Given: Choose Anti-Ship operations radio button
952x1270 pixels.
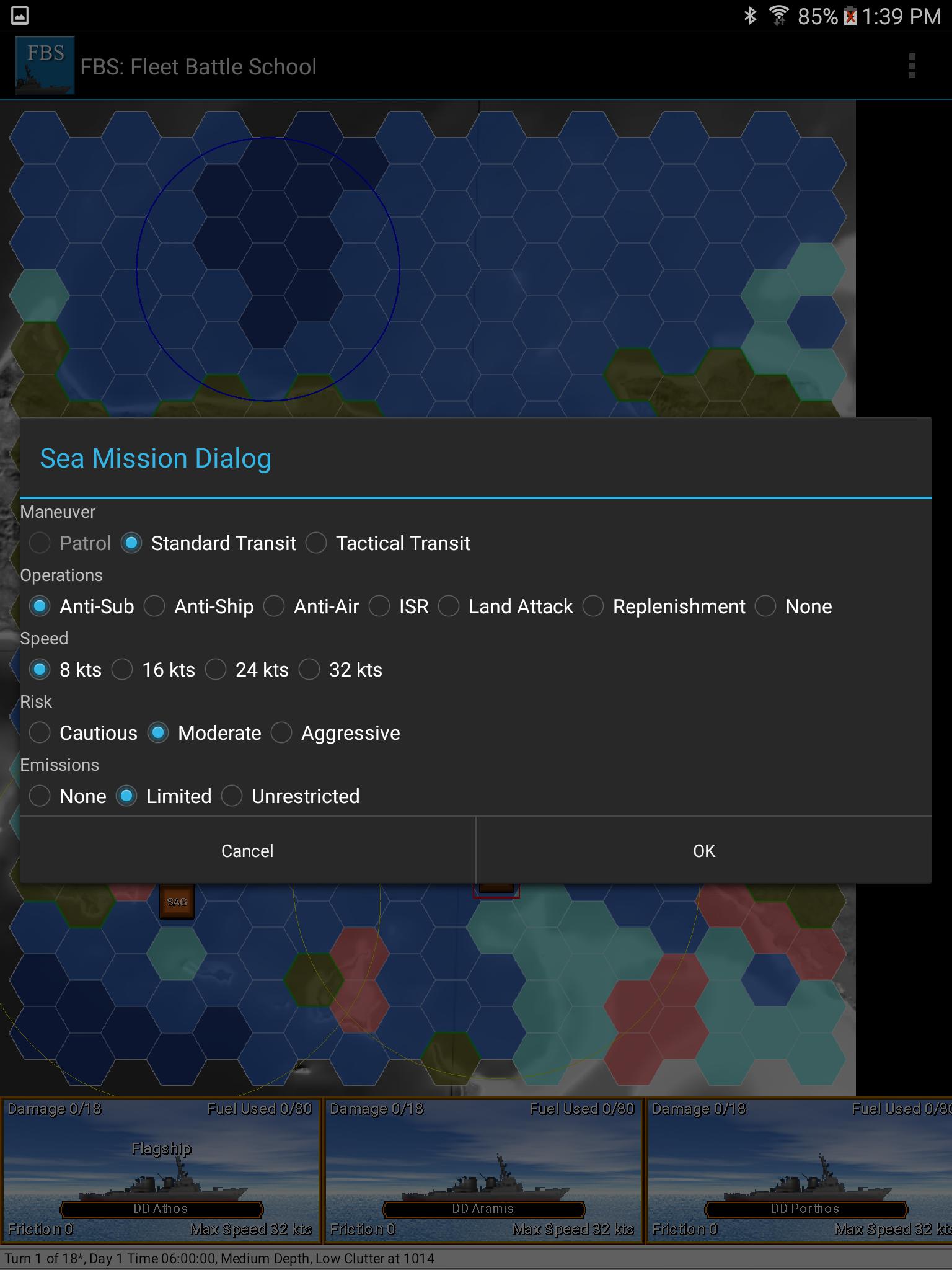Looking at the screenshot, I should tap(155, 606).
